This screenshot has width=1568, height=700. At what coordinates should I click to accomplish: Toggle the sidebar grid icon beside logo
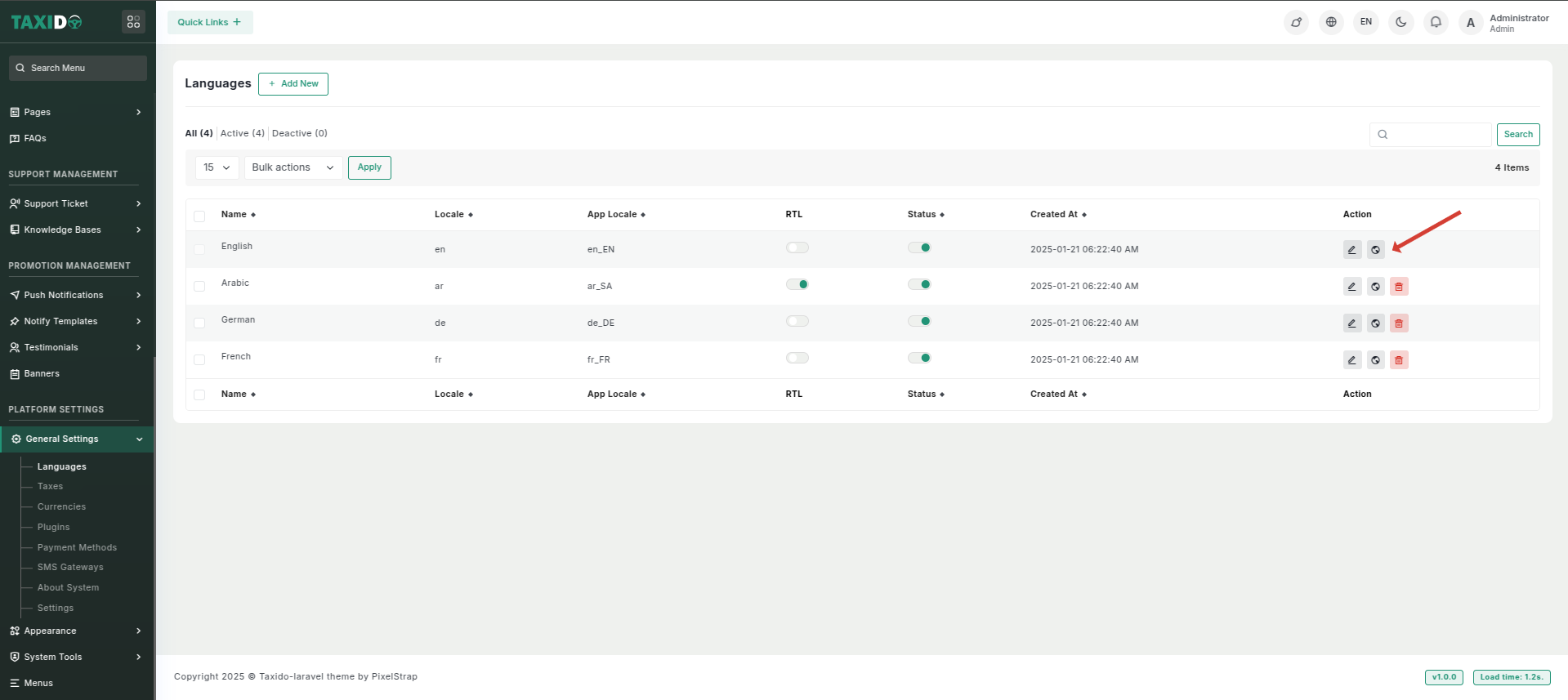(x=133, y=22)
